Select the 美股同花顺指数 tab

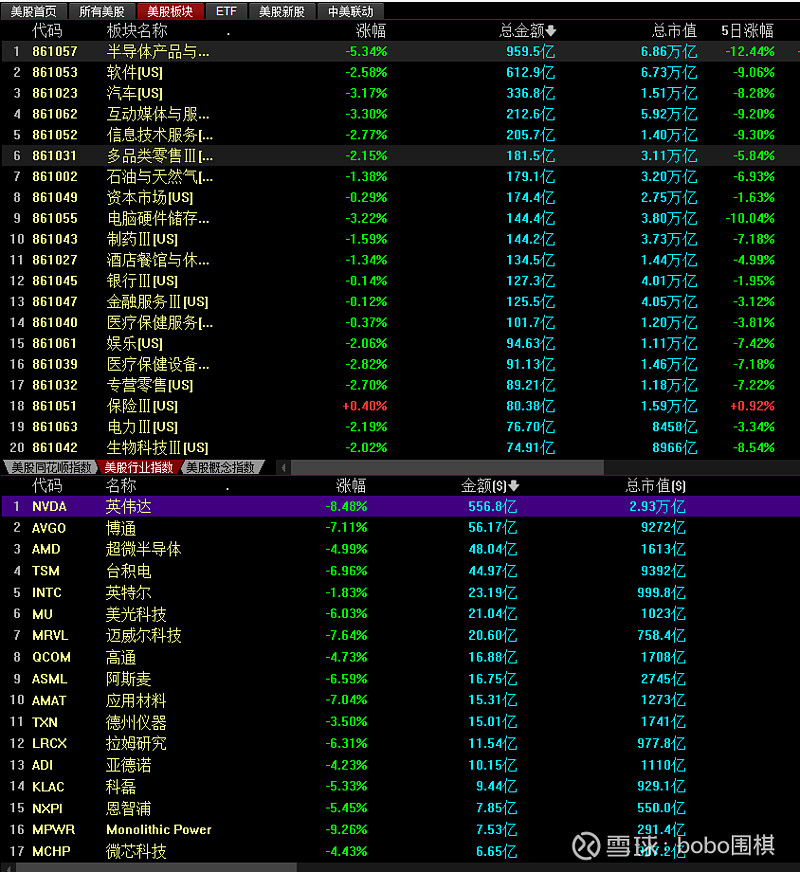pyautogui.click(x=51, y=468)
